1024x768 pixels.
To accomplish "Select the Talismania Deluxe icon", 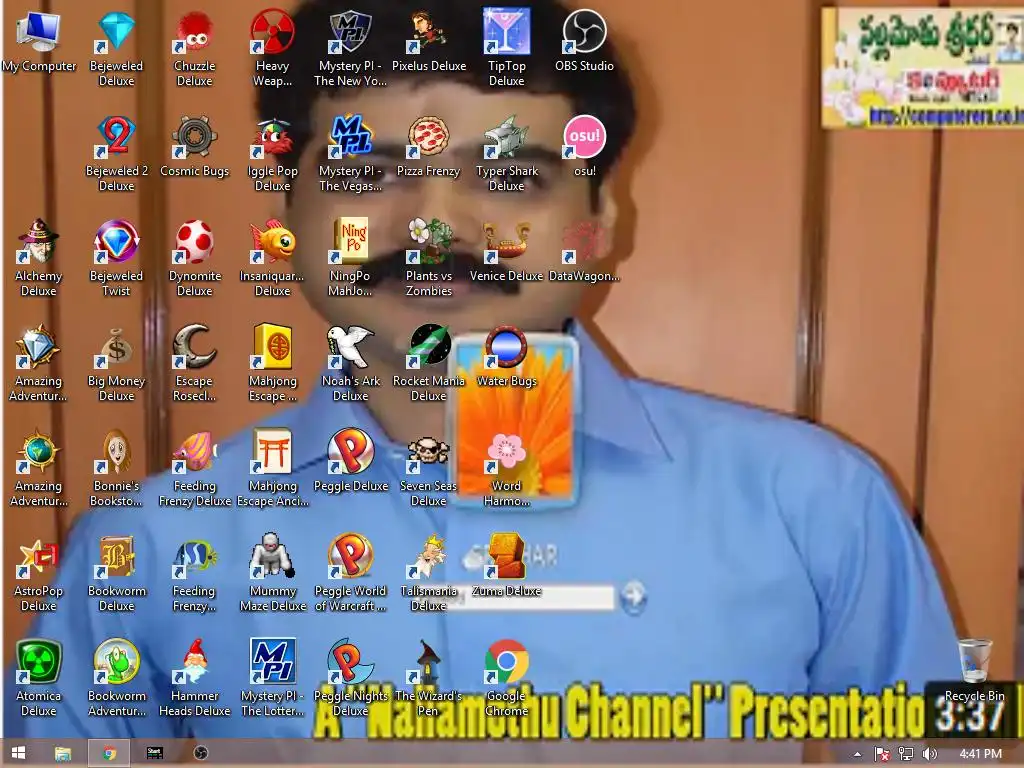I will 428,557.
